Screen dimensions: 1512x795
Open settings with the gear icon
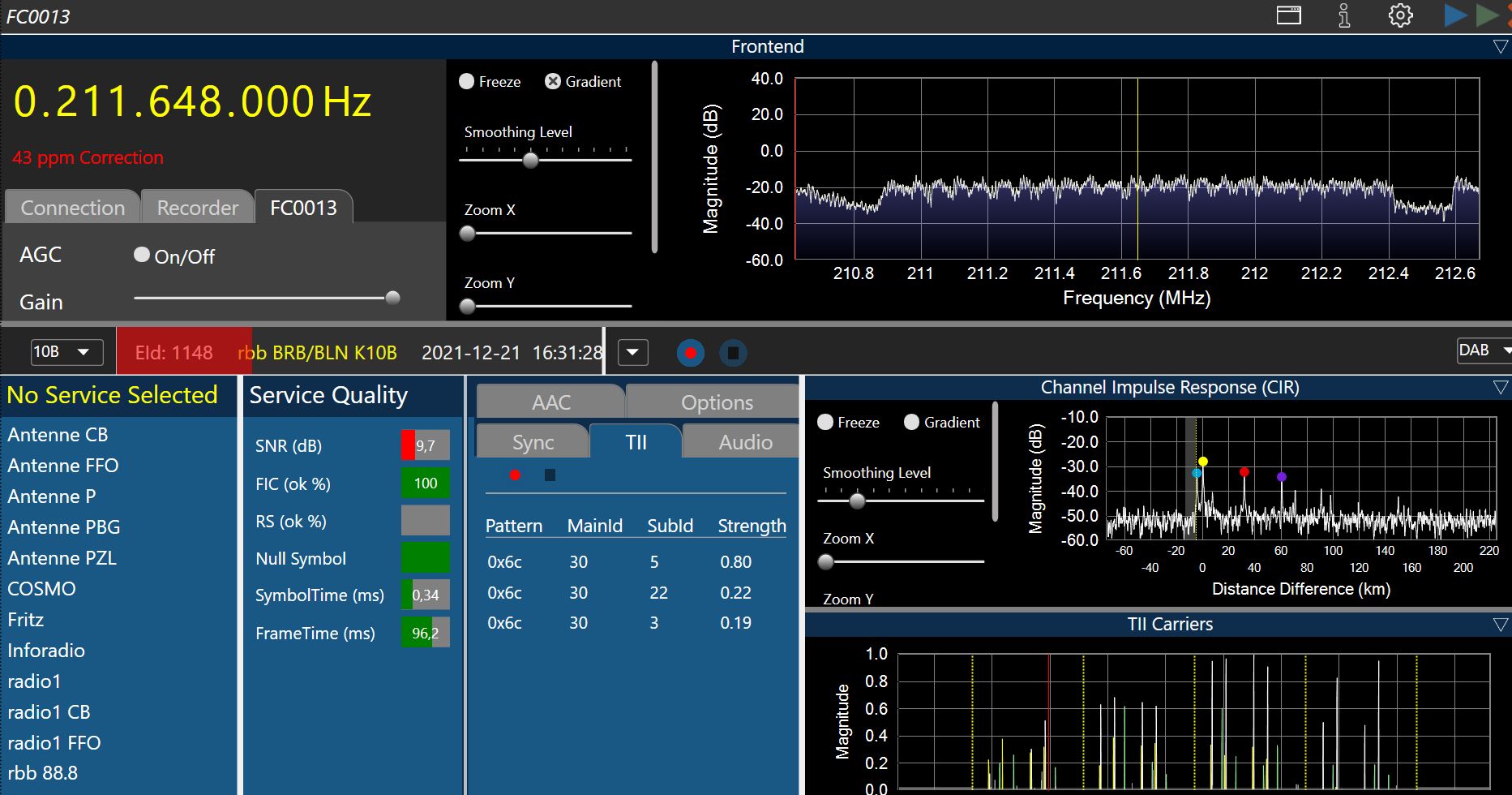coord(1400,15)
